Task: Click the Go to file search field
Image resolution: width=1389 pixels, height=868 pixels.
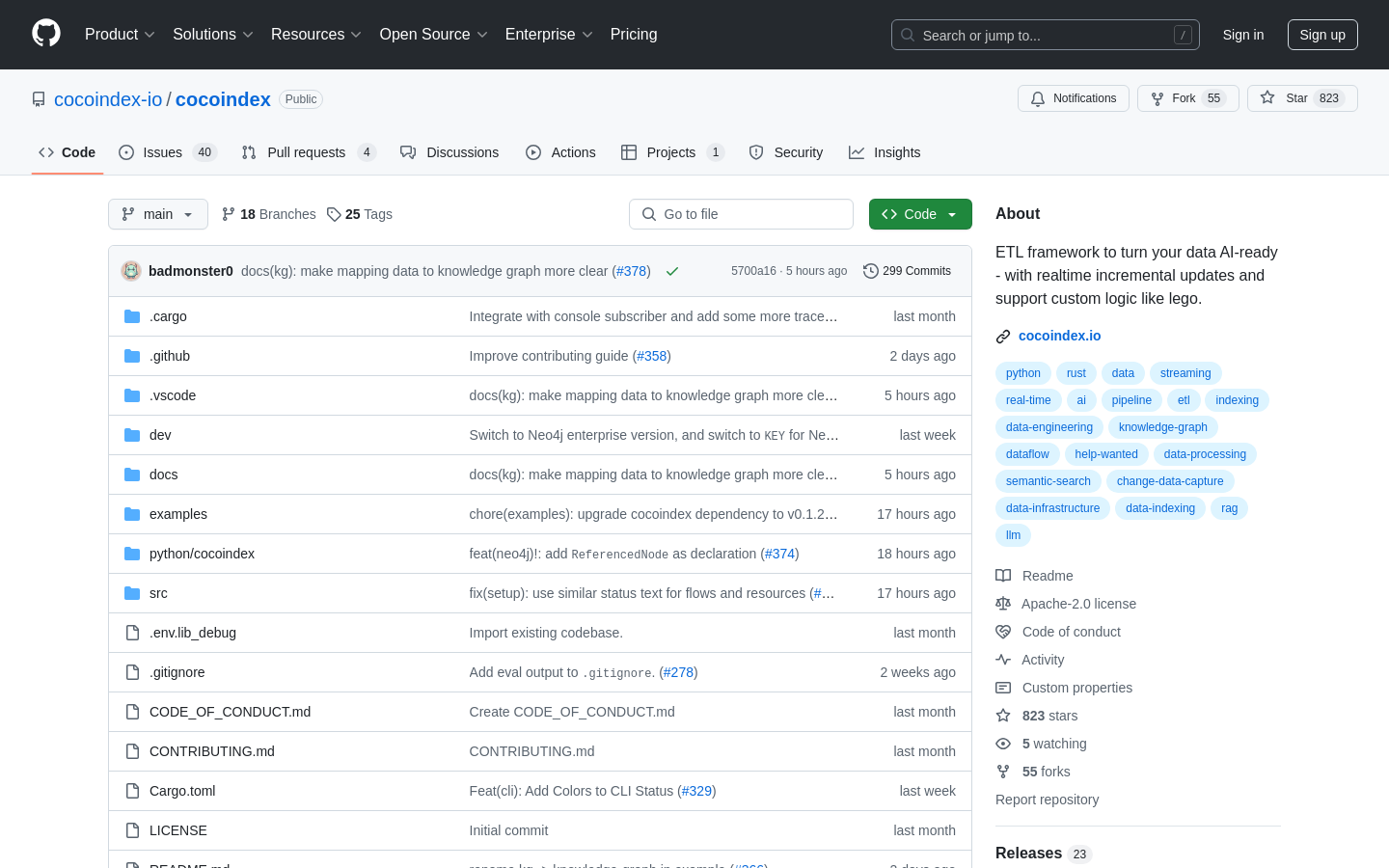Action: 741,214
